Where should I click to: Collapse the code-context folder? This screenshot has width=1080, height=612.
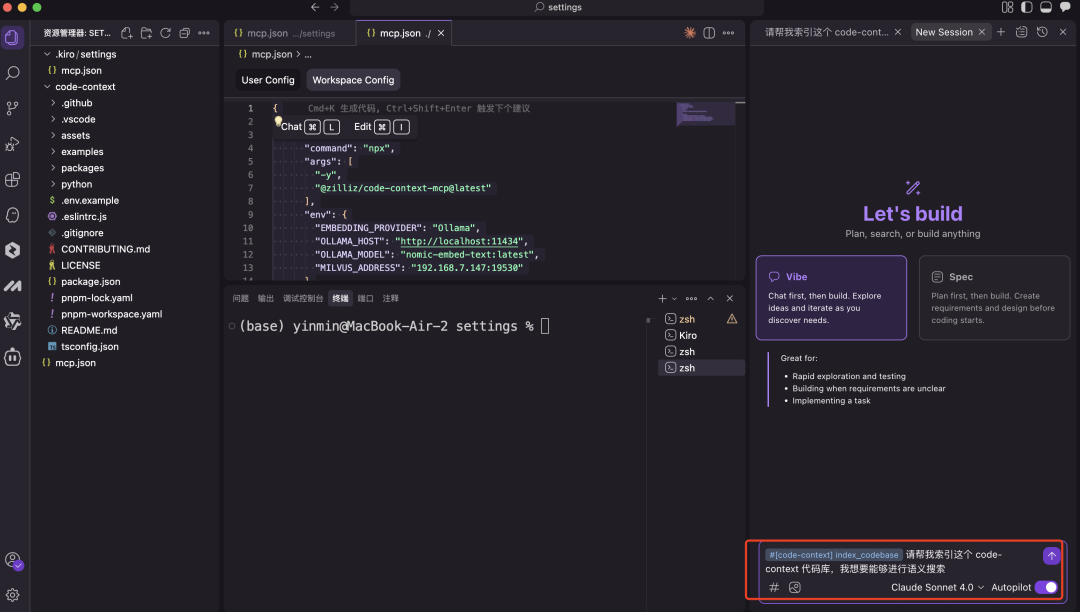(x=47, y=87)
